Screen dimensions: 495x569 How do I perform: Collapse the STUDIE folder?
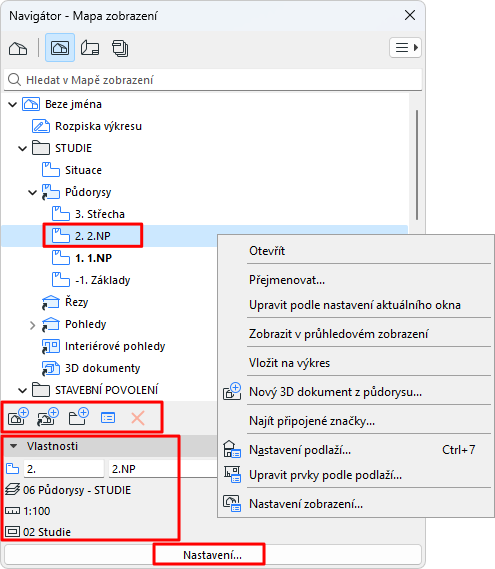pos(22,148)
